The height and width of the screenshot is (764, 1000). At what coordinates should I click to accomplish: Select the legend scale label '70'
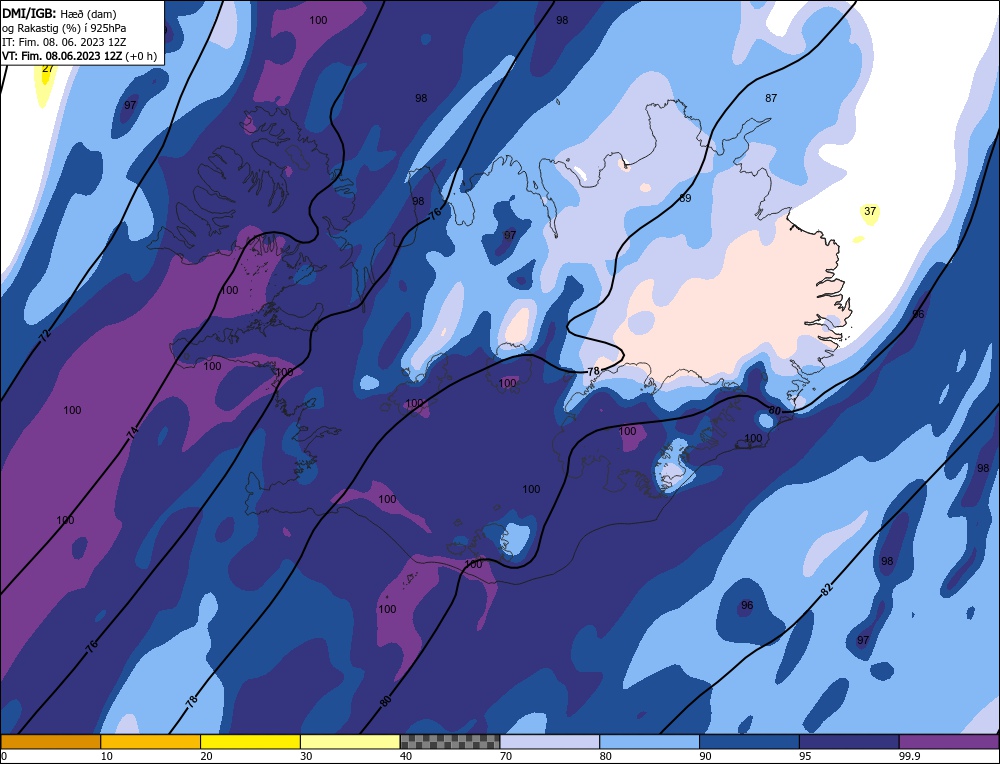tap(506, 756)
